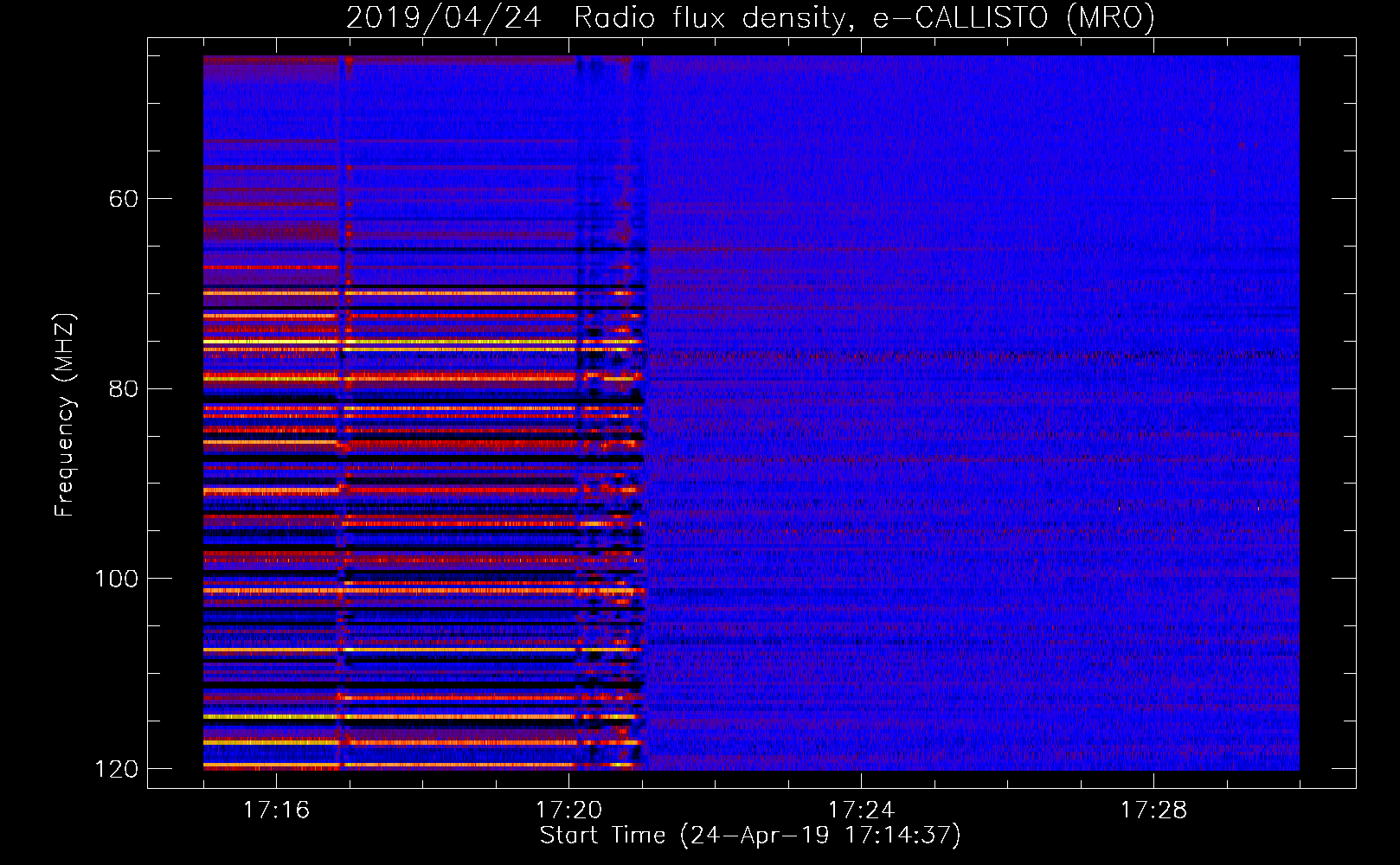Screen dimensions: 1400x865
Task: Click the 120 frequency tick label
Action: (116, 769)
